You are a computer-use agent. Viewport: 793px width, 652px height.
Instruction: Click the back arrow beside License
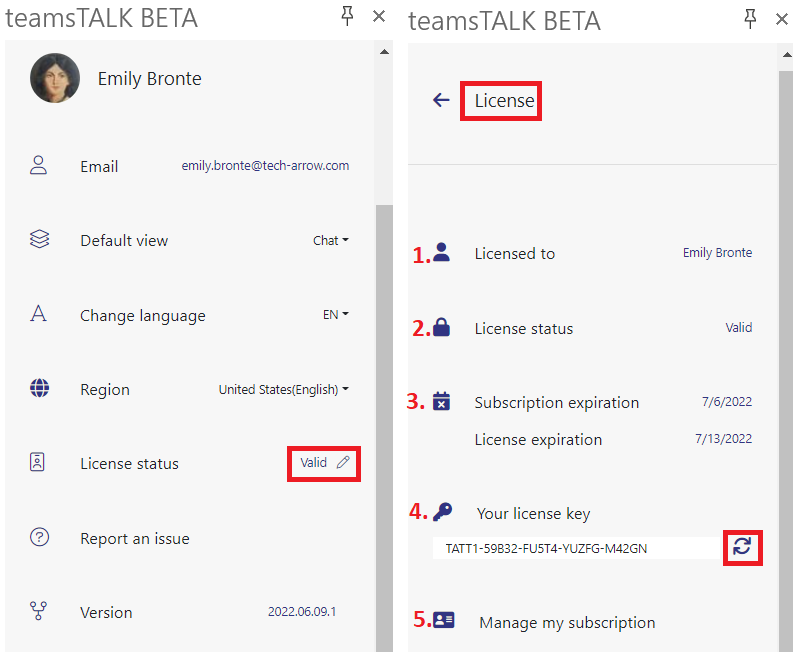(x=441, y=100)
